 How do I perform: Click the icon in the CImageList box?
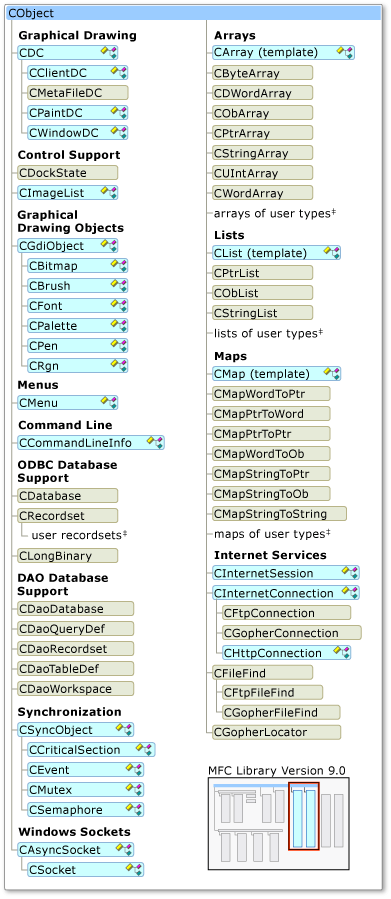(109, 192)
